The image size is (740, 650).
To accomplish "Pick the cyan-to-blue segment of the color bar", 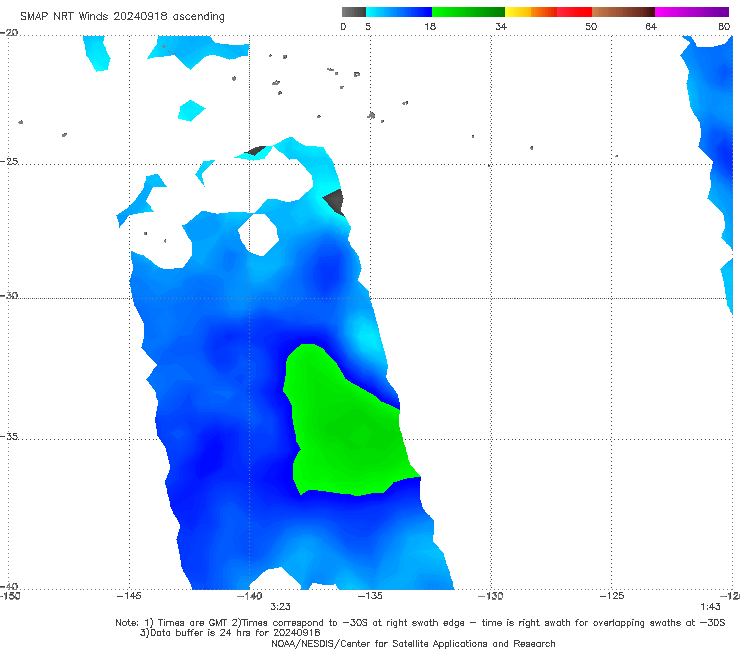I will pyautogui.click(x=399, y=12).
